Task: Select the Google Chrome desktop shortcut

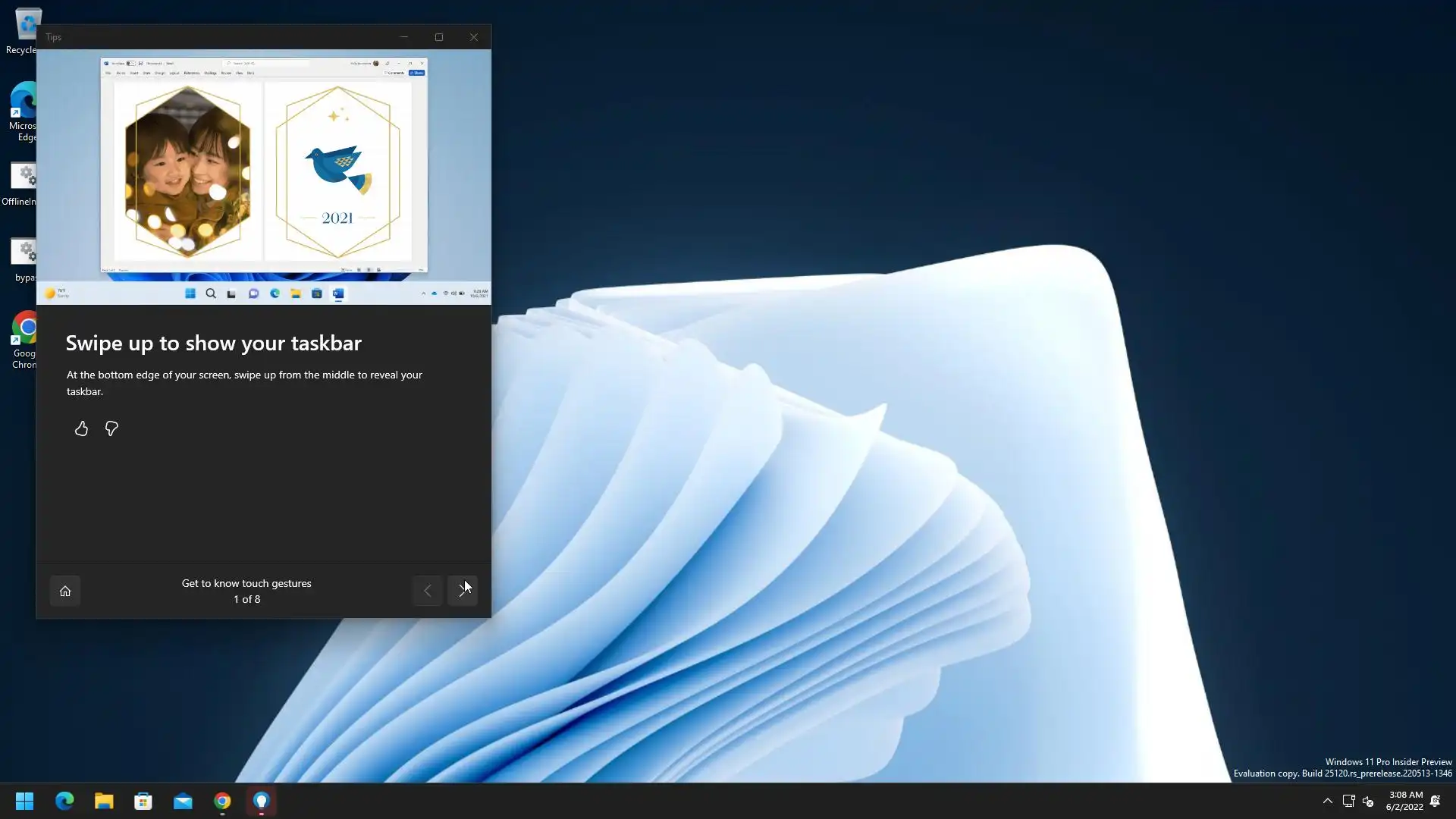Action: (26, 338)
